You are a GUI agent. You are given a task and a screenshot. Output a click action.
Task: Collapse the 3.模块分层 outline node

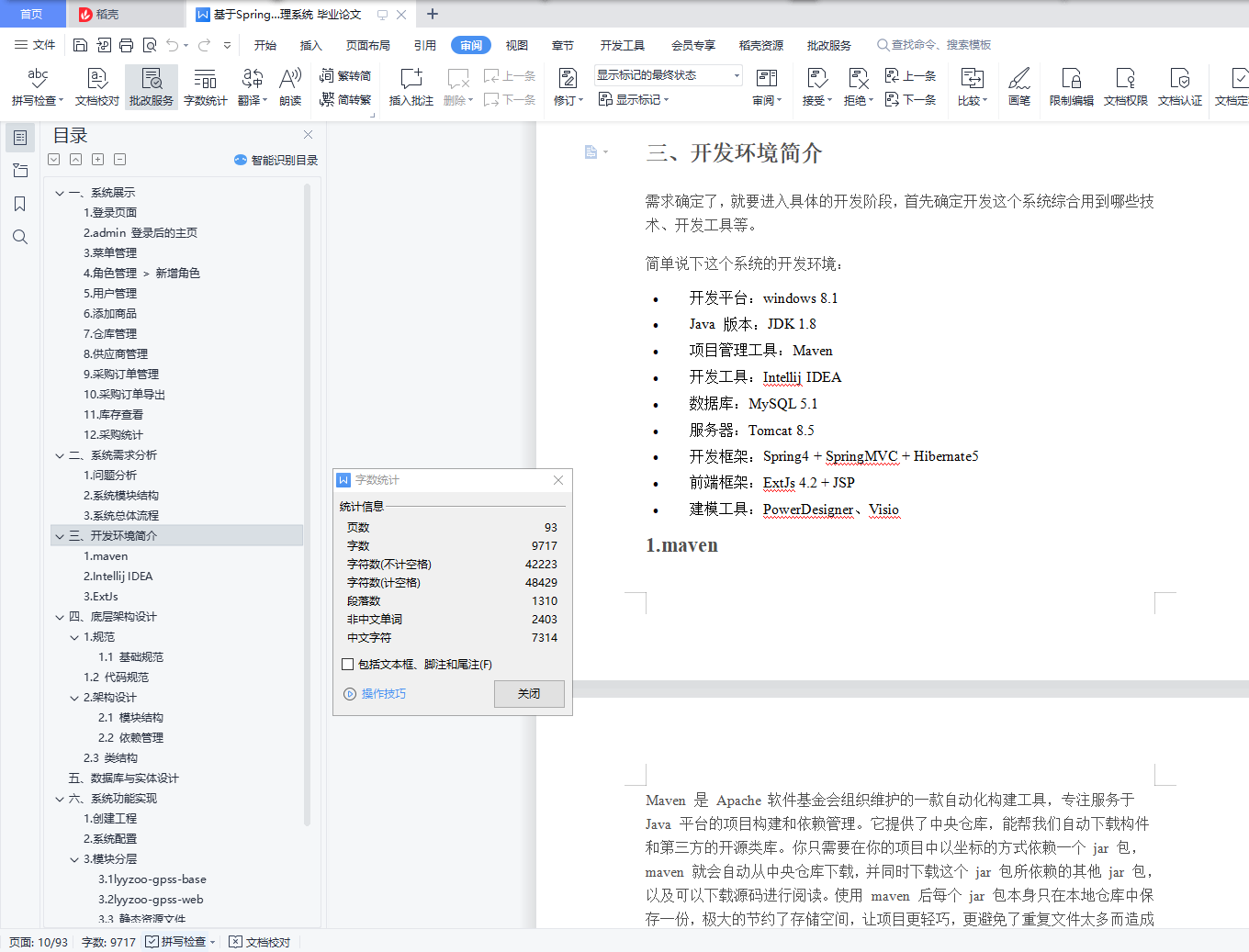(74, 859)
